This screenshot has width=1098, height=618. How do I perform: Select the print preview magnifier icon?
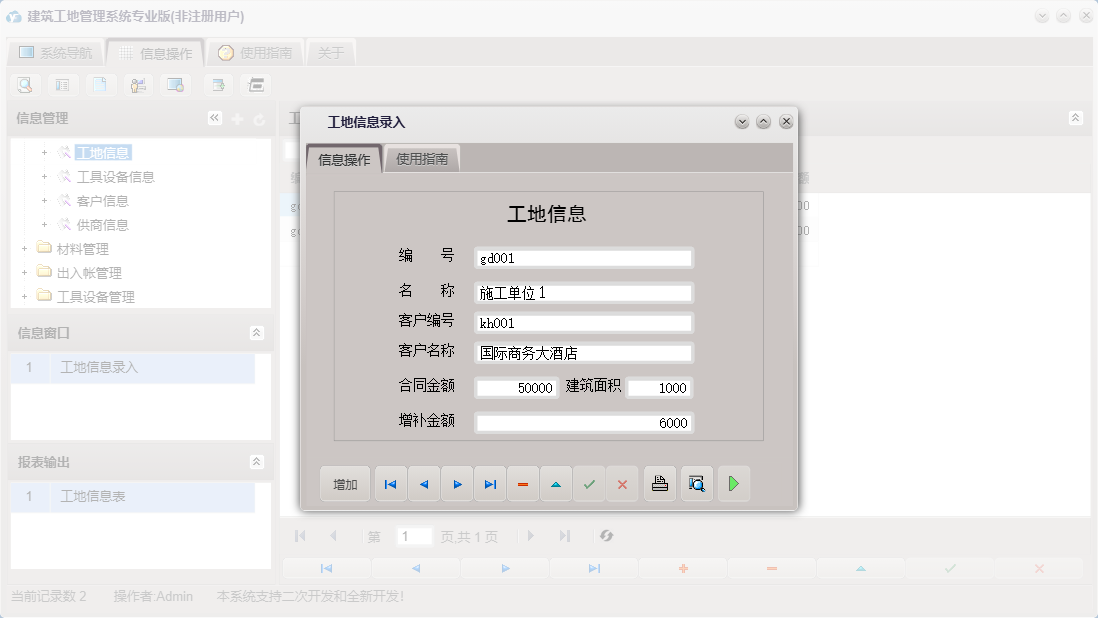(x=696, y=483)
